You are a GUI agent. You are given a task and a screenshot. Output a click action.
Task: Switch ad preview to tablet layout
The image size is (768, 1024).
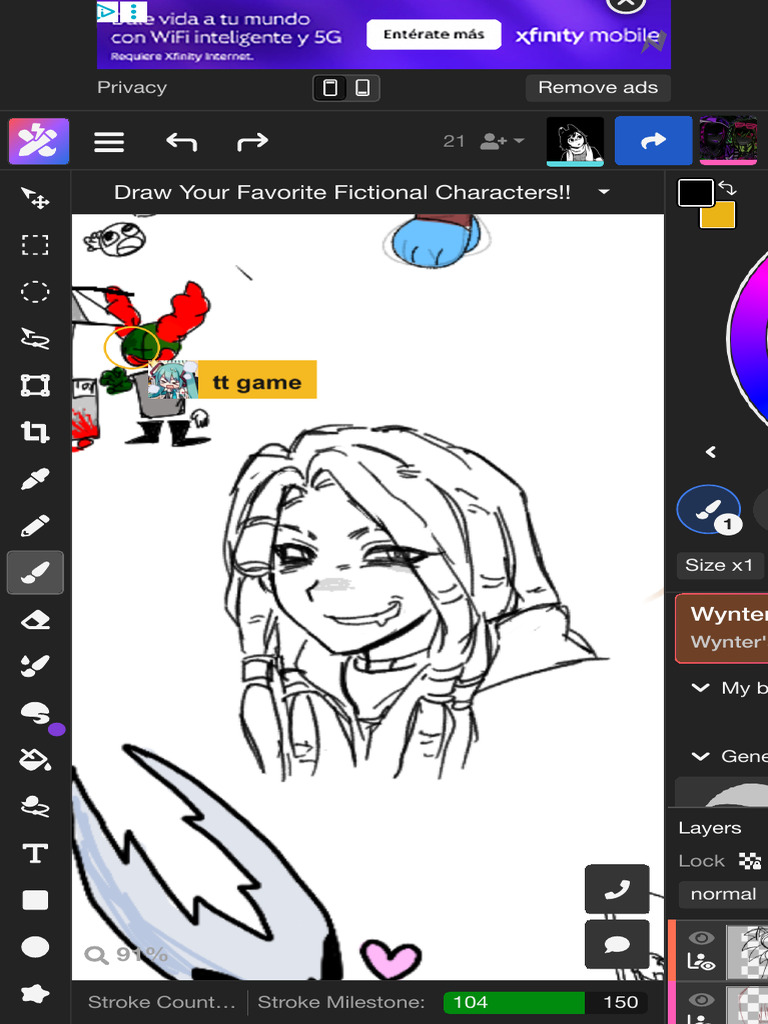click(330, 88)
